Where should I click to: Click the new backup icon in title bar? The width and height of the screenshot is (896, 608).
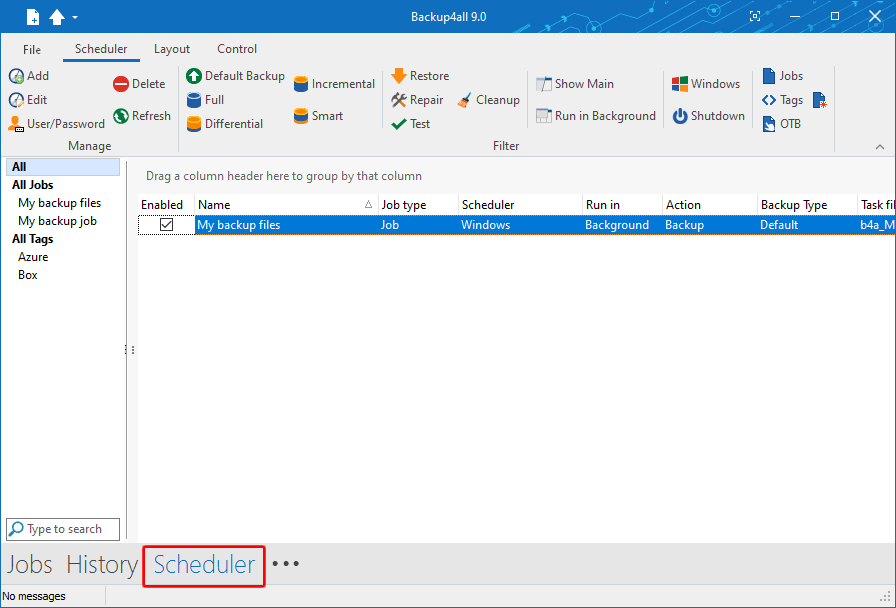(33, 17)
